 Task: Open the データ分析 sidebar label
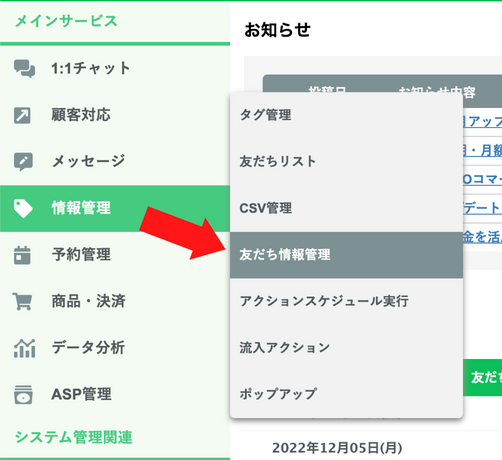tap(88, 348)
